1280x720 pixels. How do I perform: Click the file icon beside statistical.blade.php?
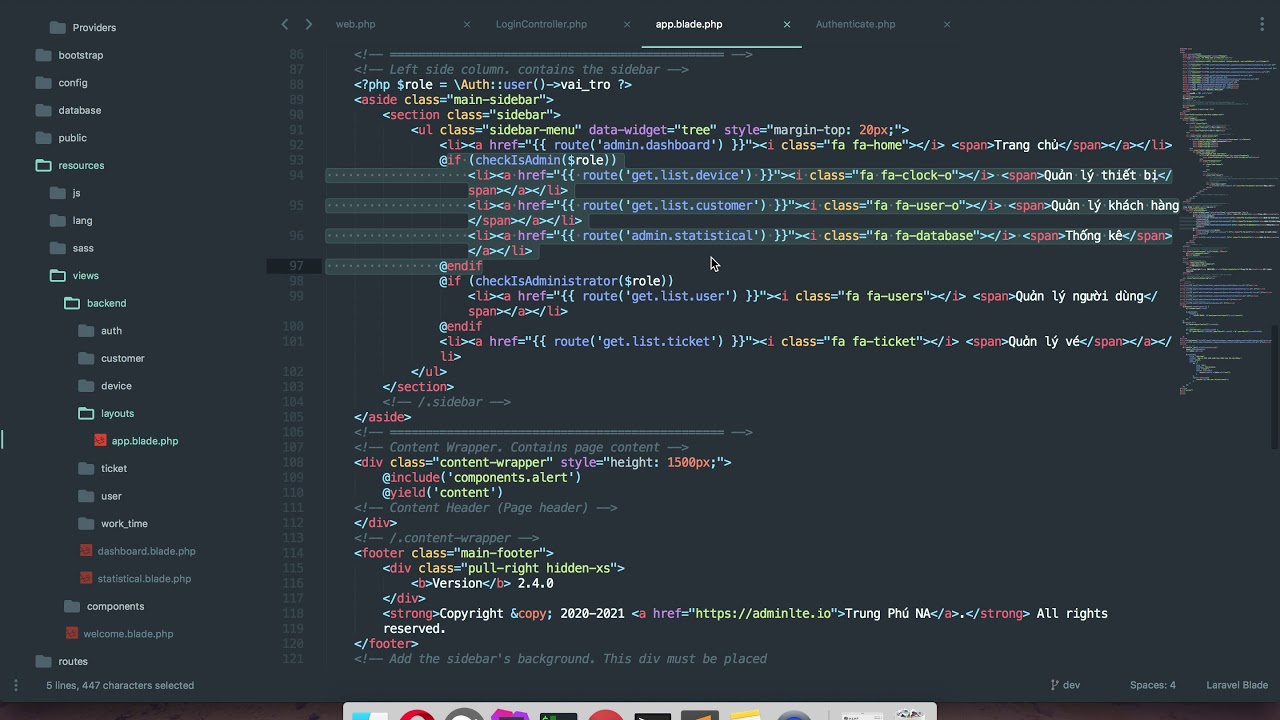pos(86,578)
